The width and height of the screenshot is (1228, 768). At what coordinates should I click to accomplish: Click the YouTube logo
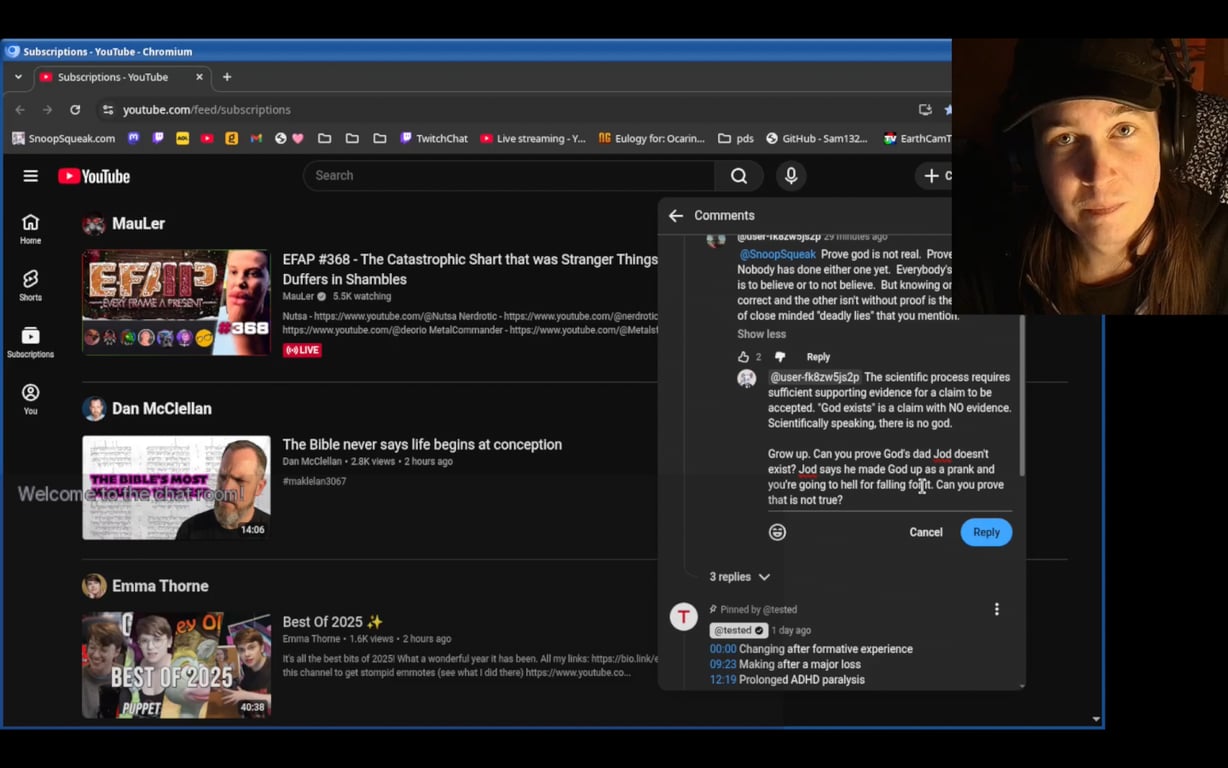click(x=94, y=176)
